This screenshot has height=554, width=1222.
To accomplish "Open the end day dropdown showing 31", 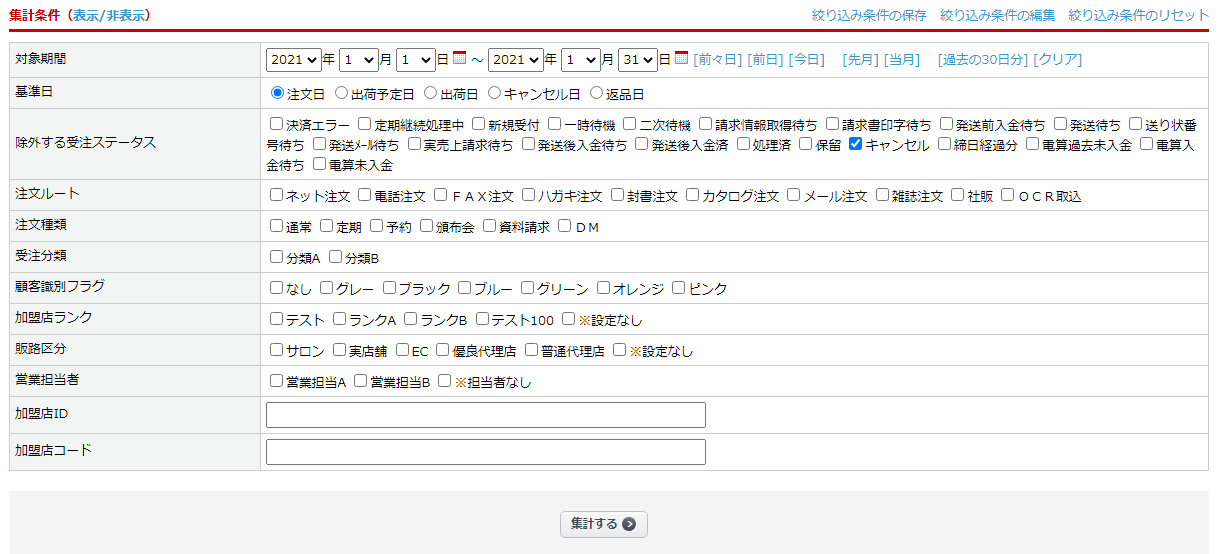I will click(638, 60).
